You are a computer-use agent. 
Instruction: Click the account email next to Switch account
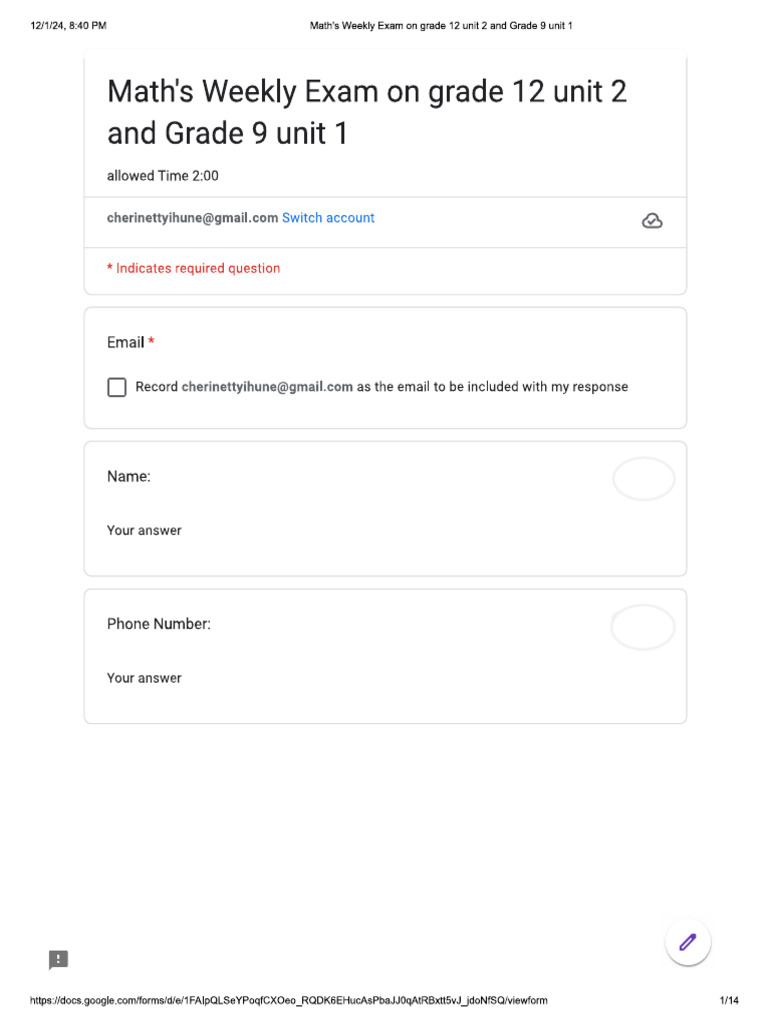click(192, 218)
